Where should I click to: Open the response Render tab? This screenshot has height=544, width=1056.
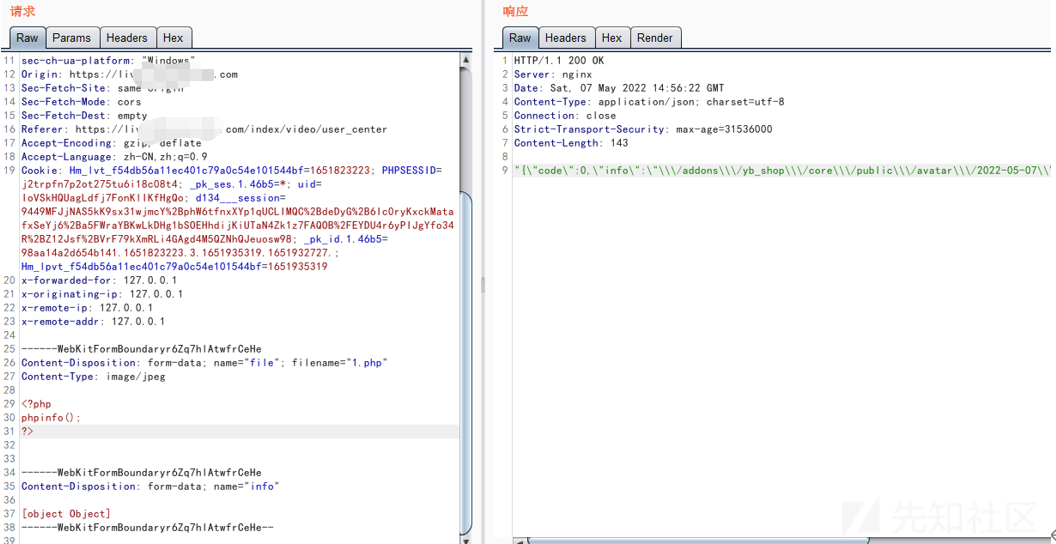coord(655,38)
